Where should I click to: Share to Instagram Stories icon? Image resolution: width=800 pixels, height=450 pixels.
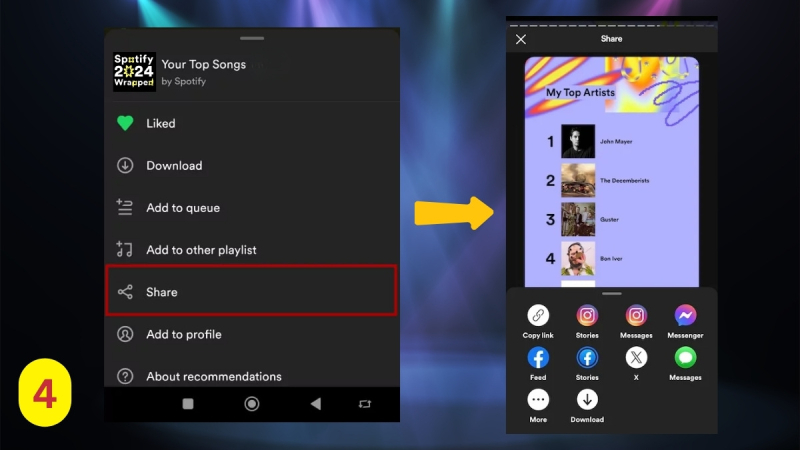[x=587, y=315]
